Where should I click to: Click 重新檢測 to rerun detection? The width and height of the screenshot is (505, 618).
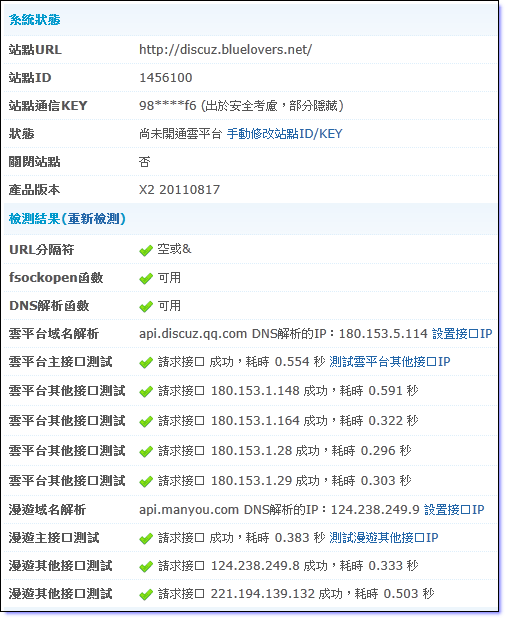coord(93,219)
